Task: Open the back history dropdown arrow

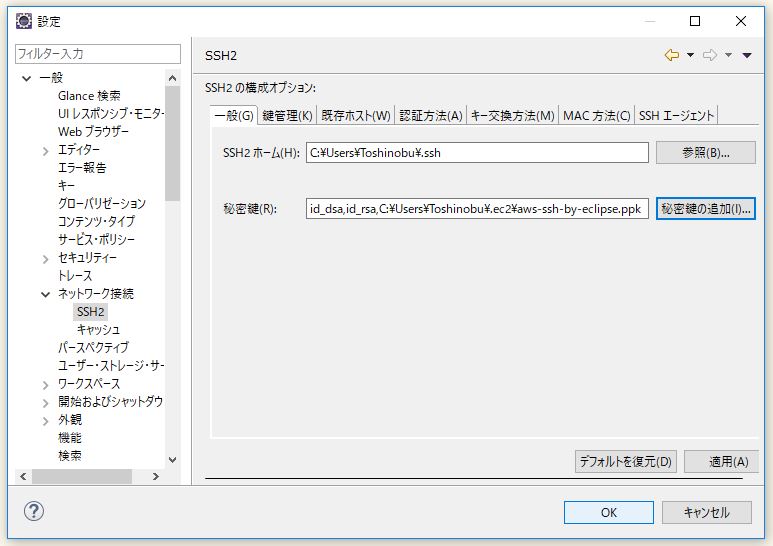Action: [690, 55]
